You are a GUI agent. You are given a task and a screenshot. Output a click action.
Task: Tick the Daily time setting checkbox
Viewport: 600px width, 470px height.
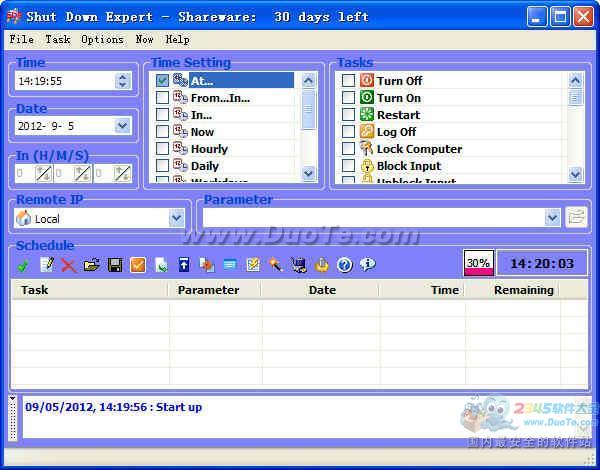point(162,166)
